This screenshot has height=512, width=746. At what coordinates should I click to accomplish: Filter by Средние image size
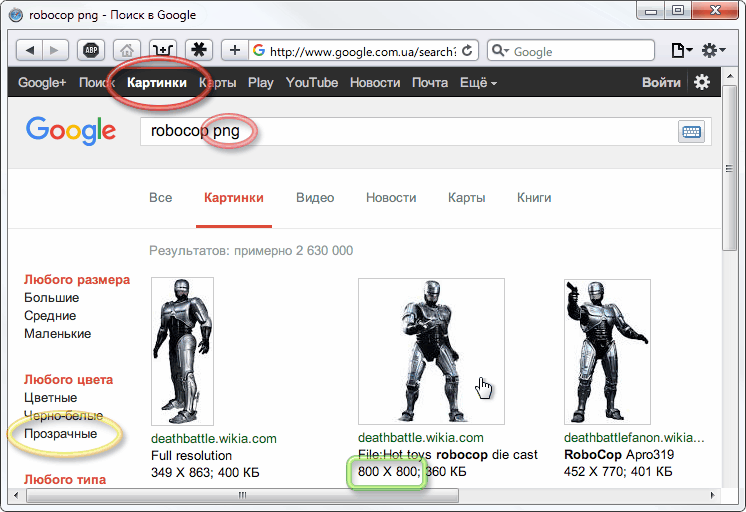tap(50, 316)
